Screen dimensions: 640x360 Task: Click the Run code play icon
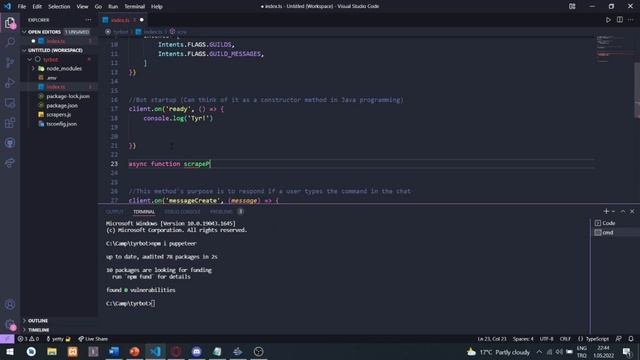pos(608,20)
